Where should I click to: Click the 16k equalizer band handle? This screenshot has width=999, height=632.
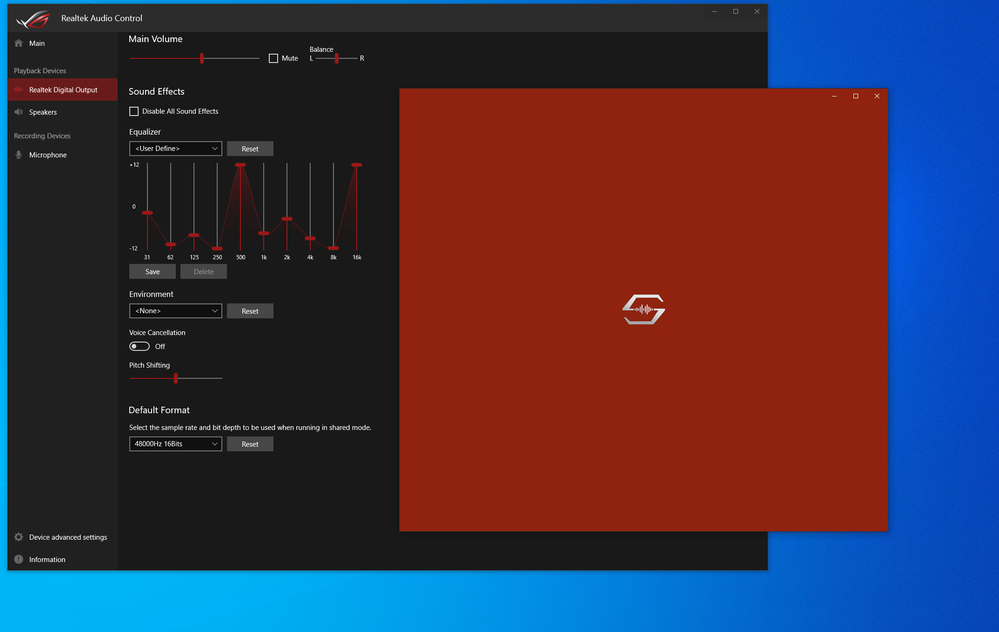357,165
